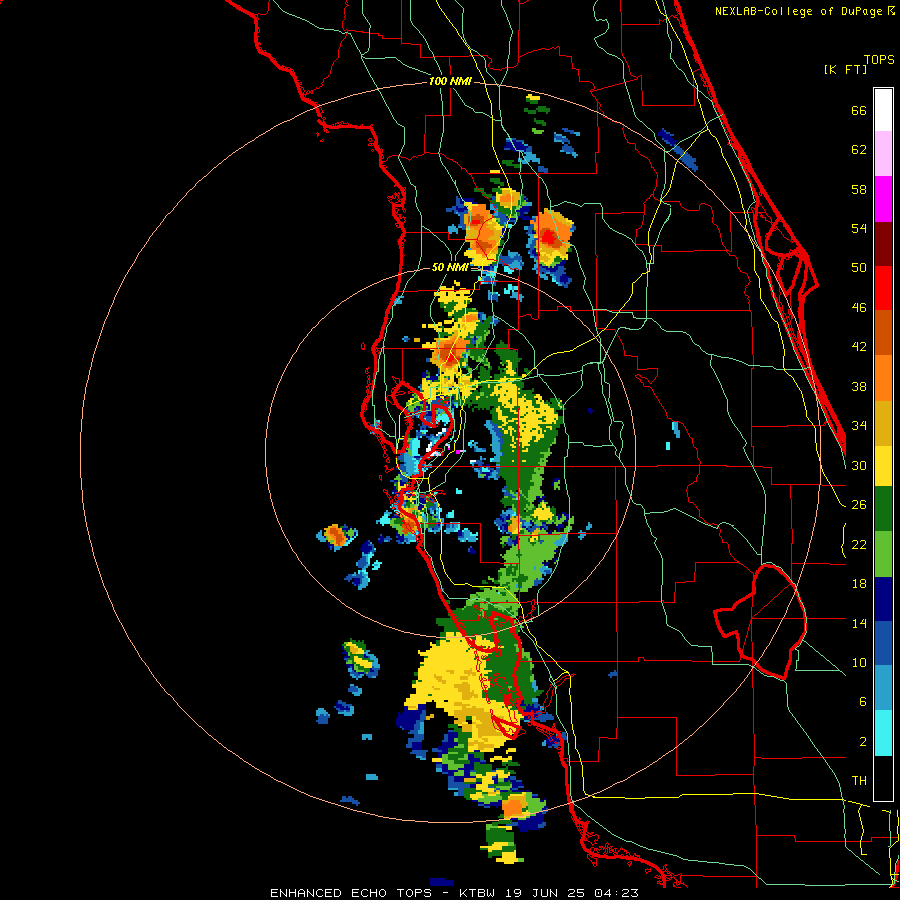Click the '2' legend value label
This screenshot has width=900, height=900.
(x=863, y=742)
